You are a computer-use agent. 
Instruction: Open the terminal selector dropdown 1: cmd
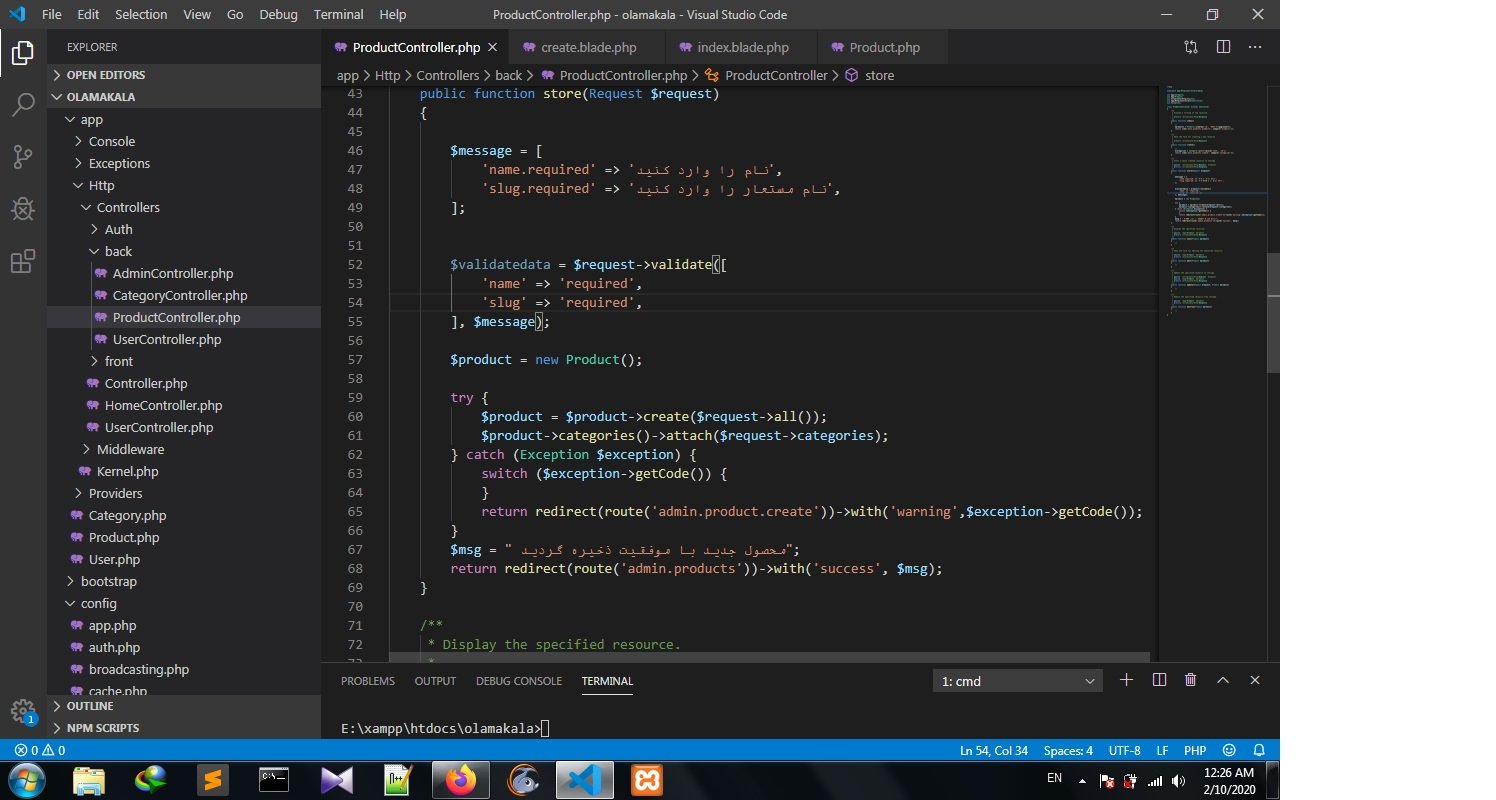(1018, 681)
